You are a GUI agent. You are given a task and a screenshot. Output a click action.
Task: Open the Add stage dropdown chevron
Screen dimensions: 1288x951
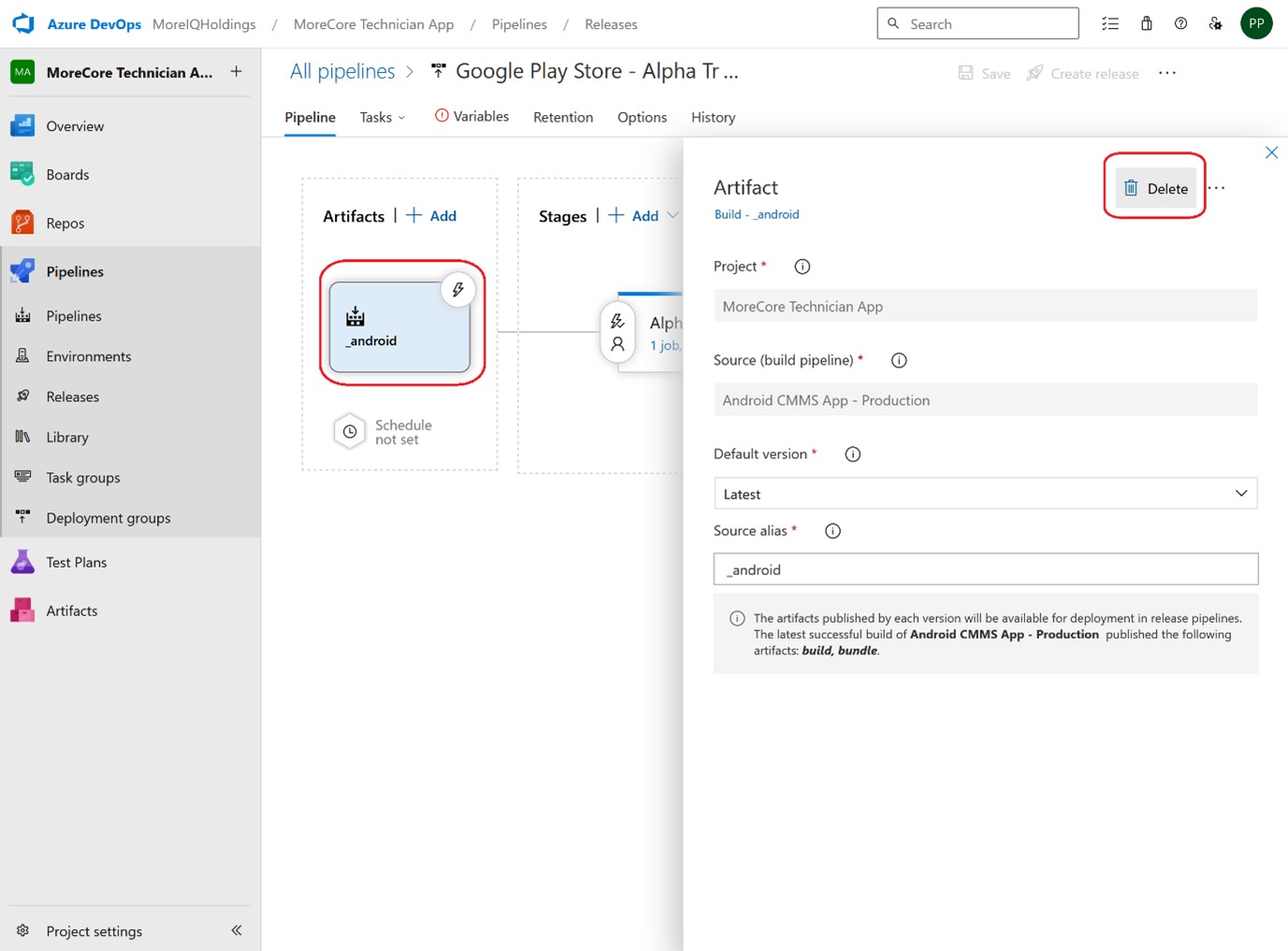(673, 216)
